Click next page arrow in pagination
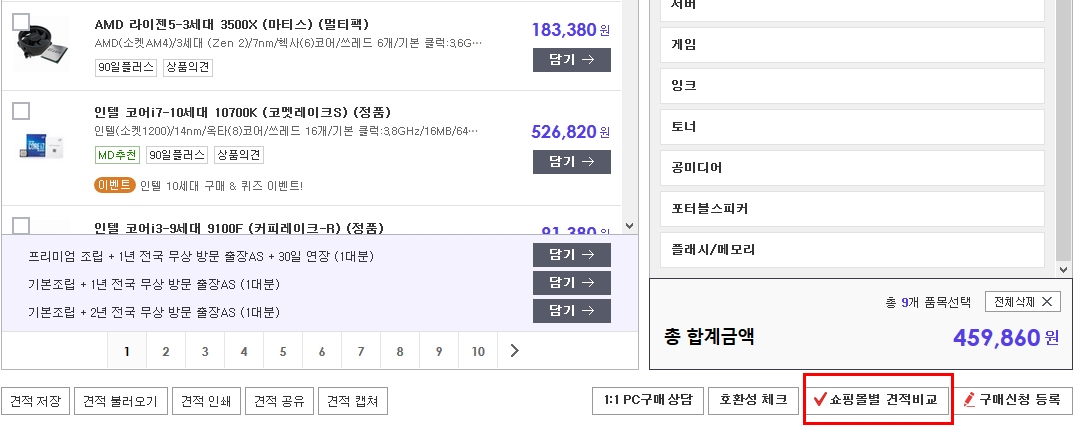The image size is (1078, 431). 514,351
